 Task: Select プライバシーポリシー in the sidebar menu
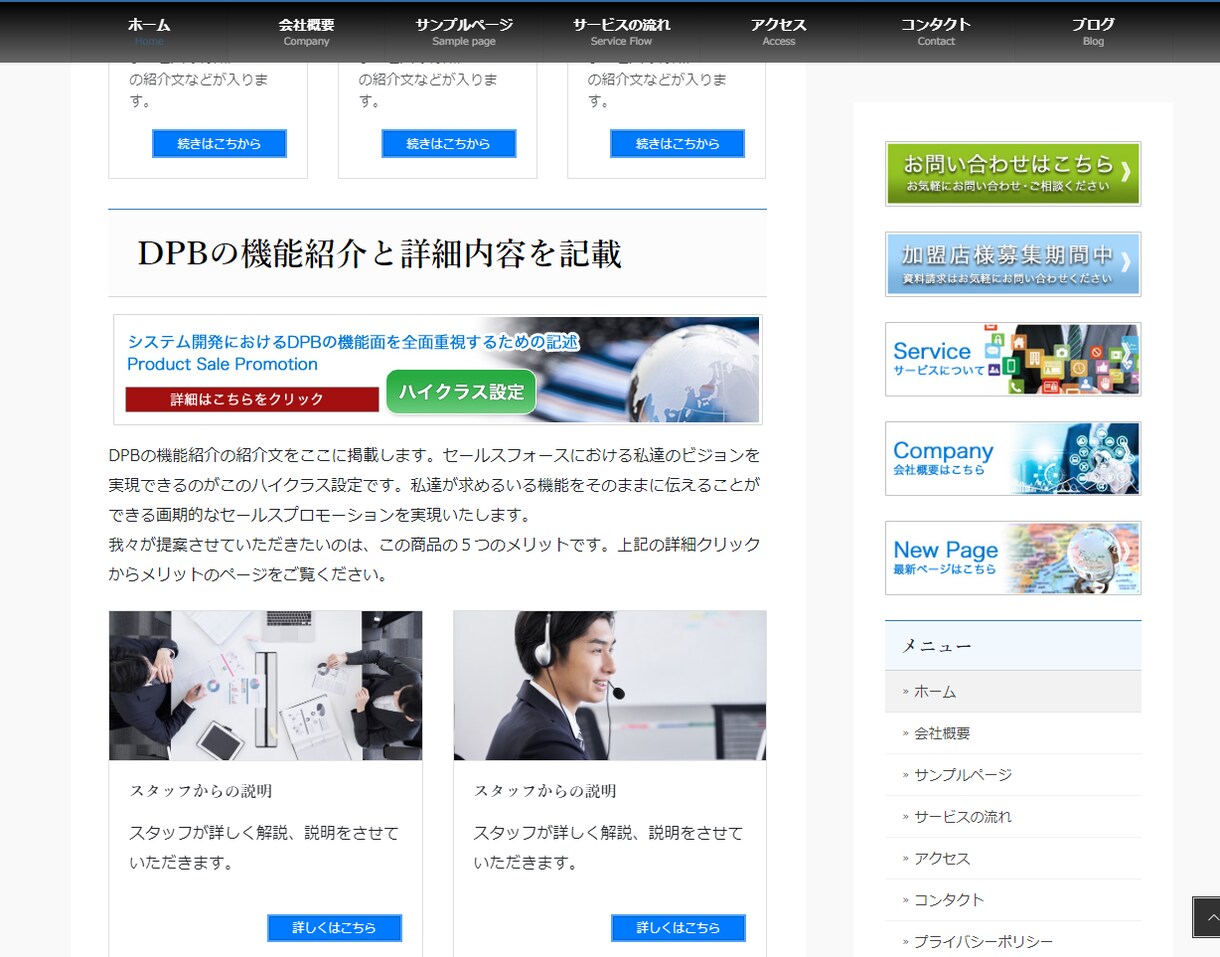coord(1013,941)
